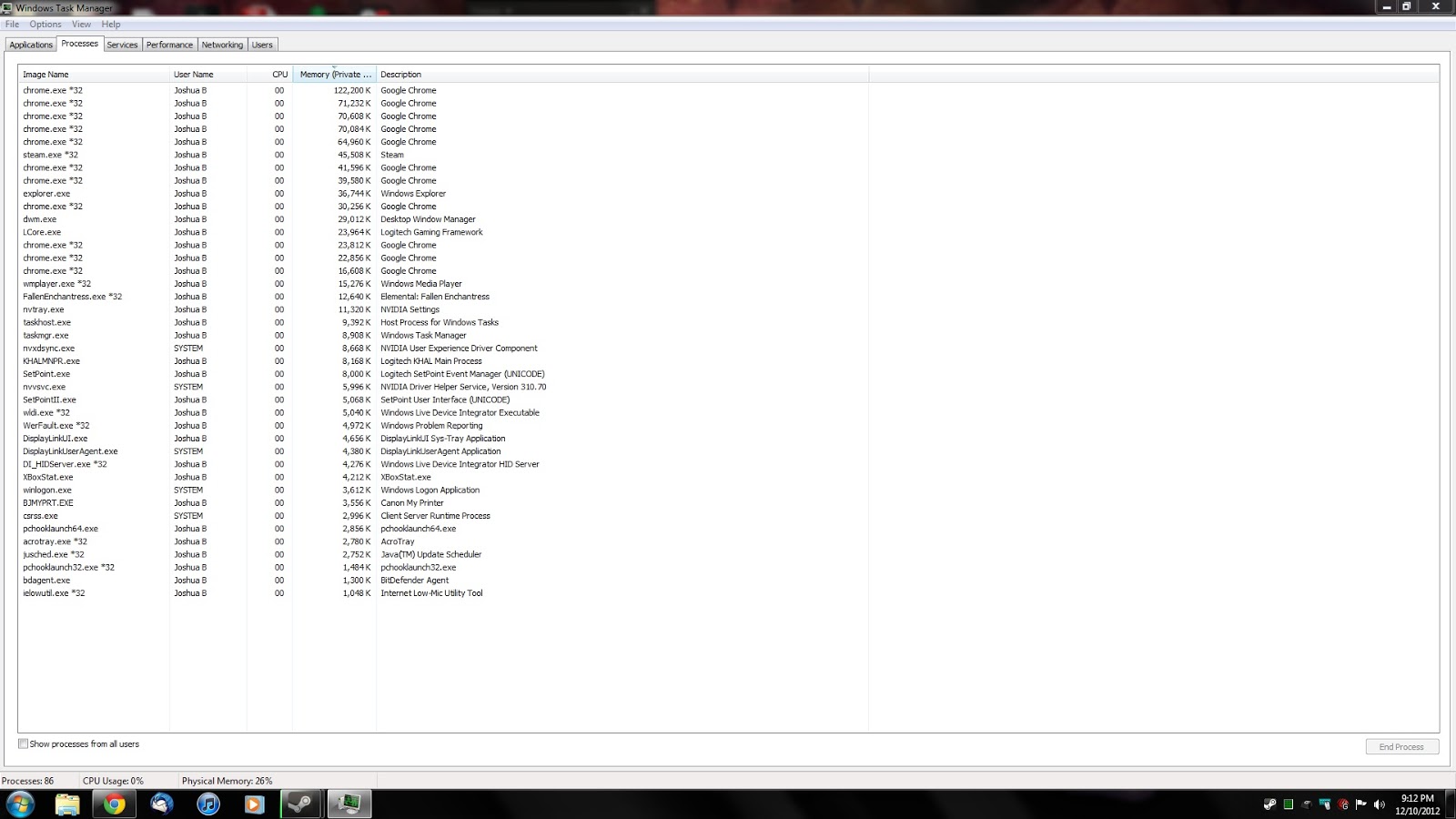Select the nvtray.exe process
This screenshot has width=1456, height=819.
click(43, 309)
